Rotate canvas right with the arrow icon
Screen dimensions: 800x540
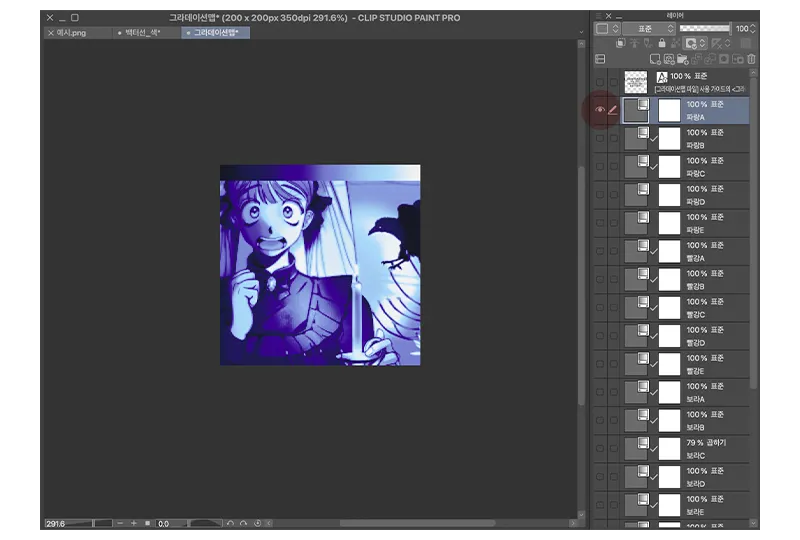coord(243,523)
